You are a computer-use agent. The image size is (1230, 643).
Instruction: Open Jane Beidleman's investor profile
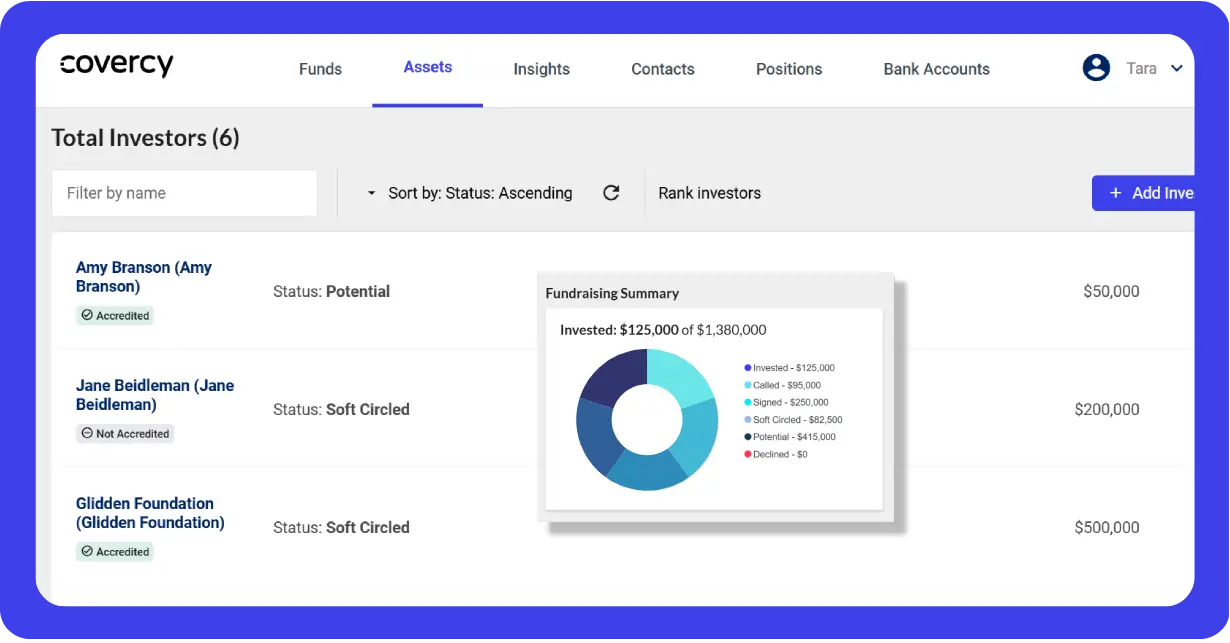coord(154,394)
